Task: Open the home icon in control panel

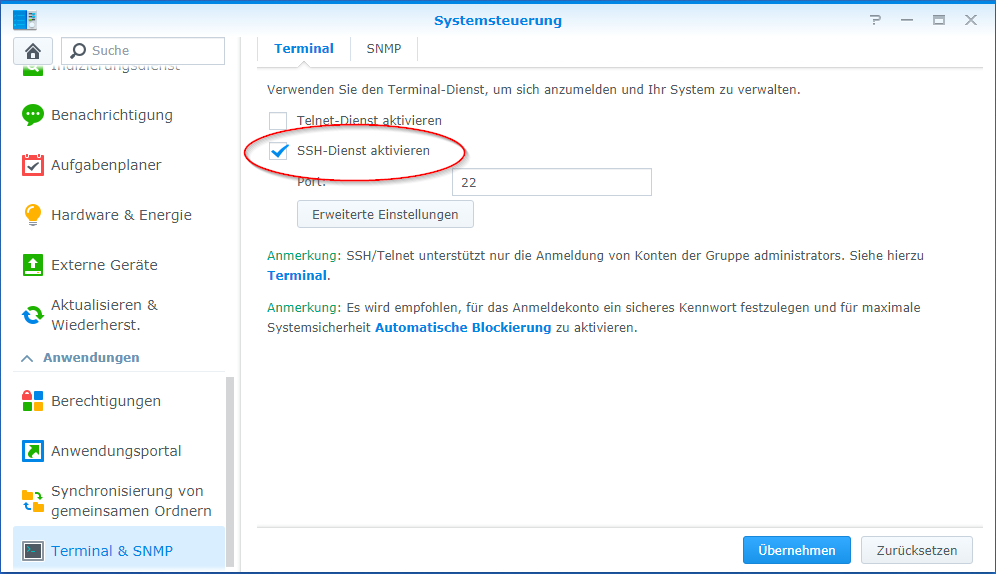Action: [x=33, y=51]
